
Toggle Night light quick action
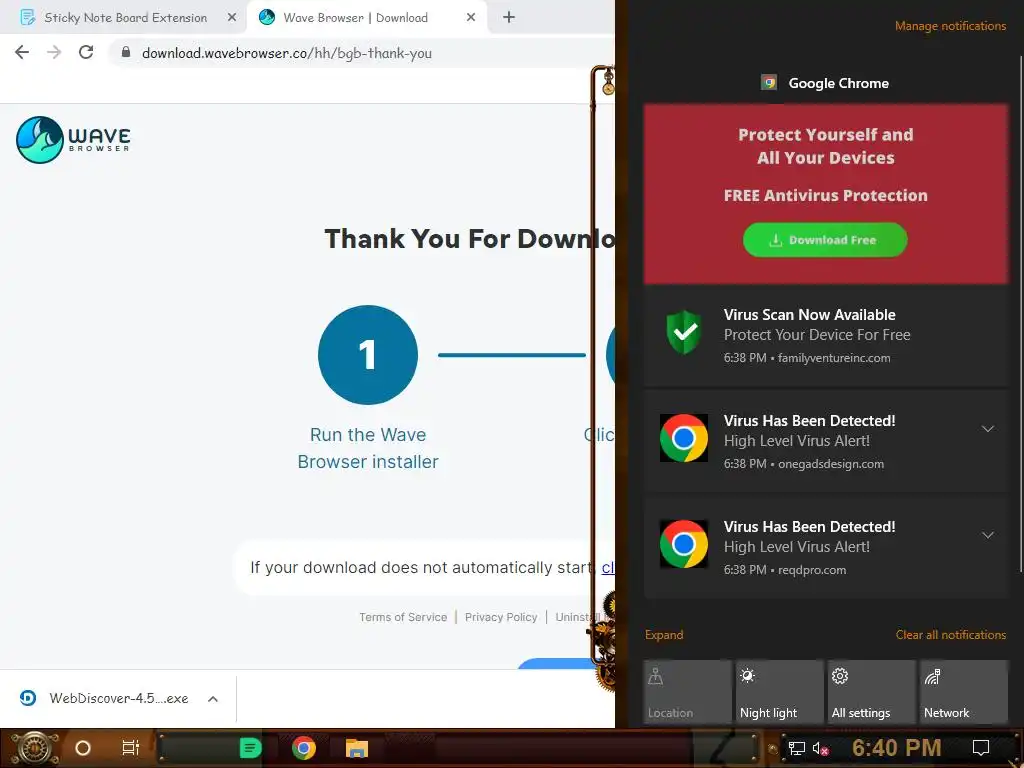point(780,692)
